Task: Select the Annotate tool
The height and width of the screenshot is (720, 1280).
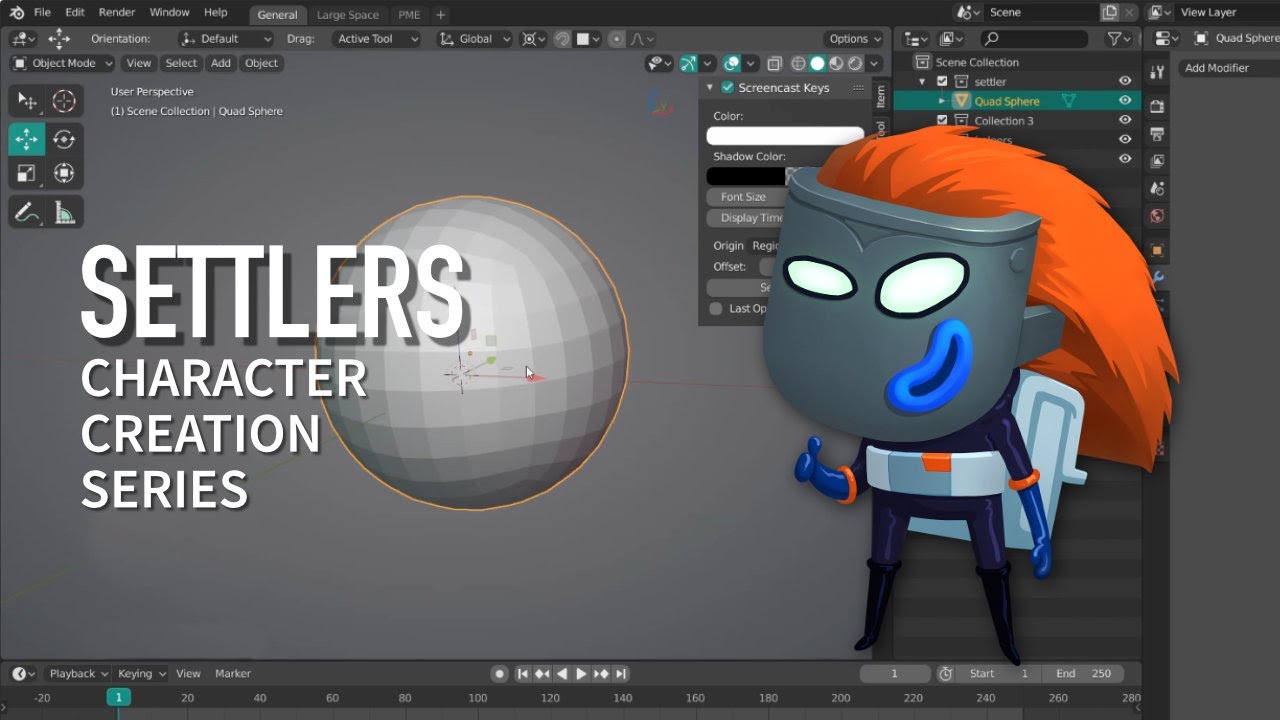Action: click(27, 212)
